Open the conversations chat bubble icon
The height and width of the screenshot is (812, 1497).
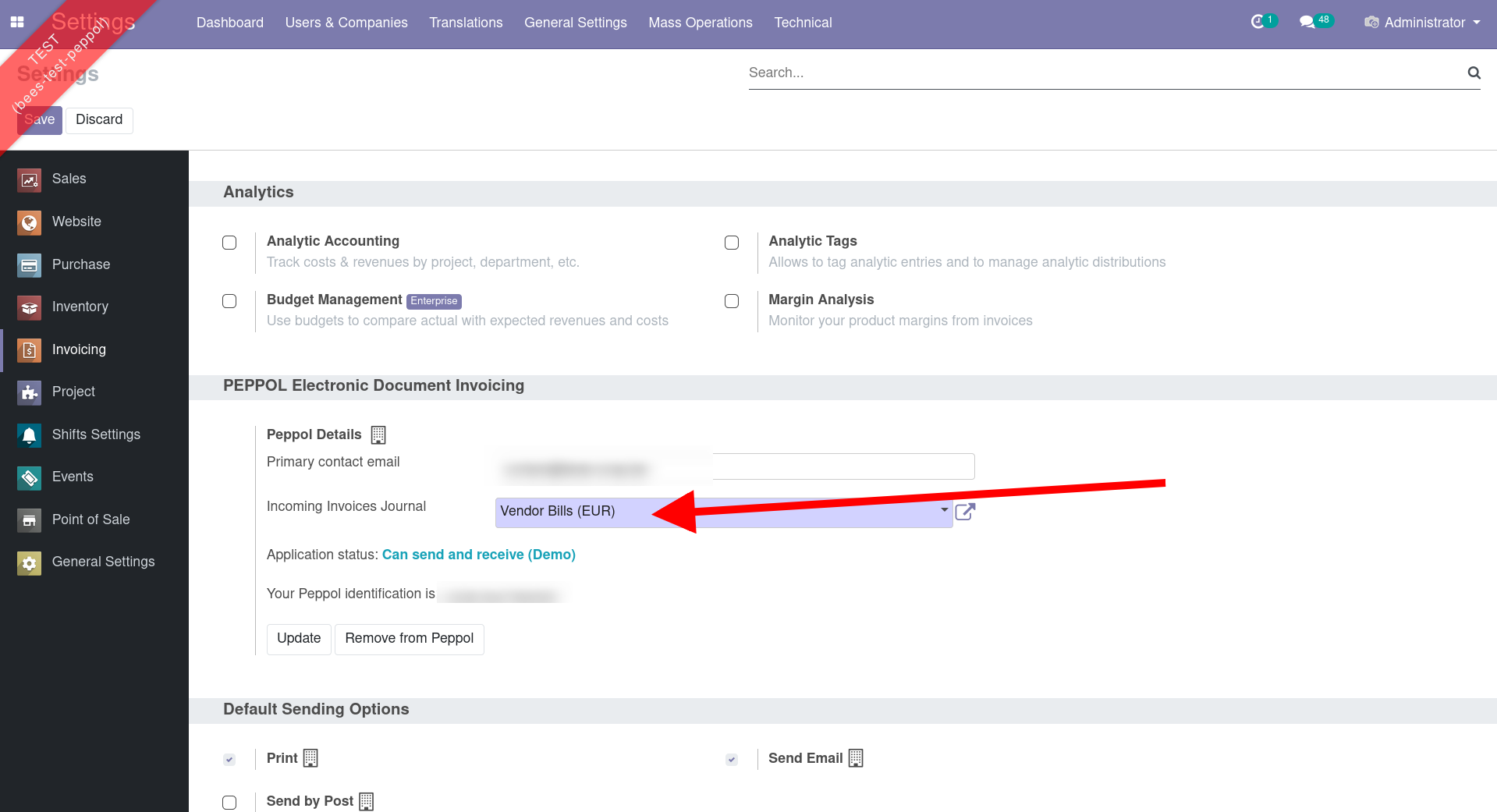click(x=1307, y=22)
